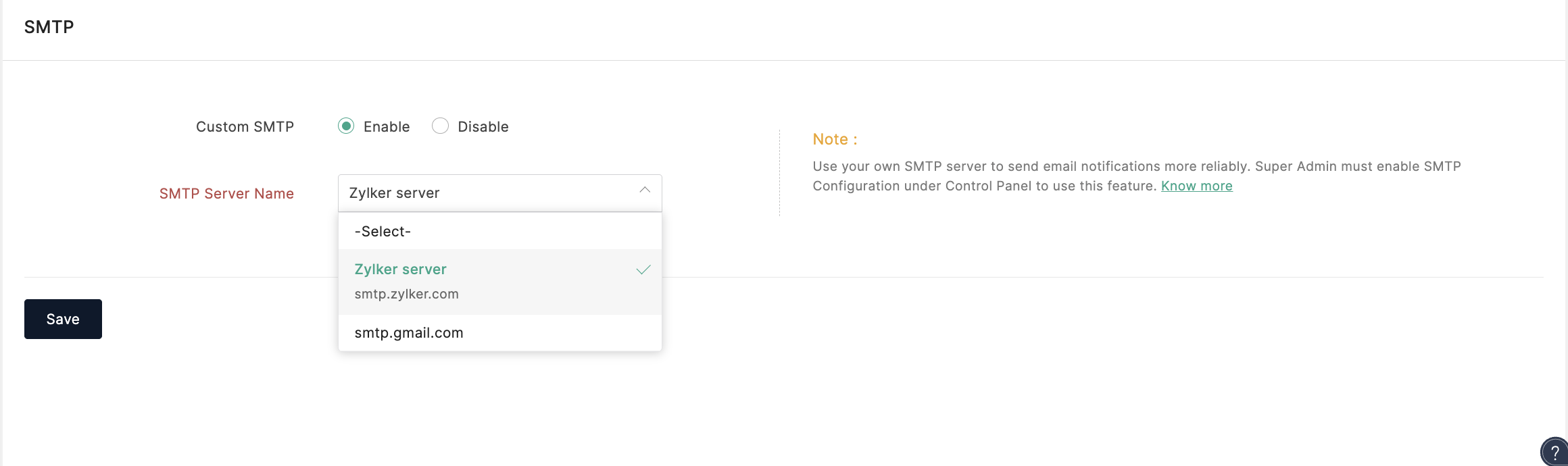Select the Enable radio button
The width and height of the screenshot is (1568, 466).
(x=346, y=126)
